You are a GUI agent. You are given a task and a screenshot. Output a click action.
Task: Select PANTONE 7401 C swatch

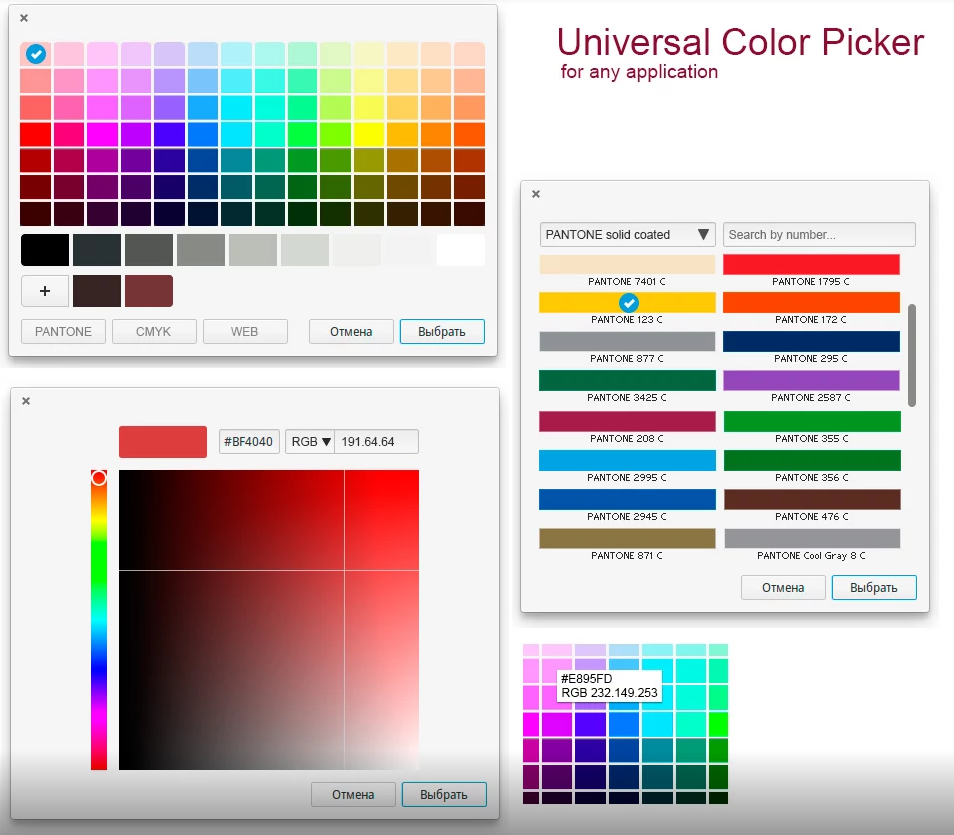click(627, 264)
